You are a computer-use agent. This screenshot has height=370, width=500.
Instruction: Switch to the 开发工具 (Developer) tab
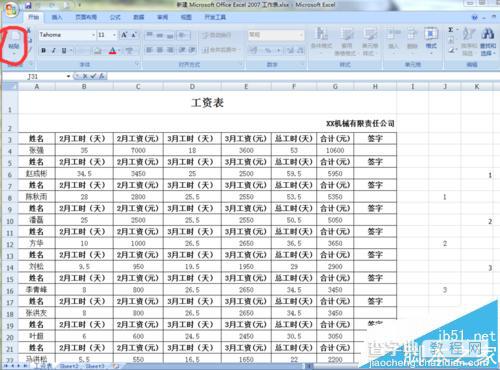[215, 17]
